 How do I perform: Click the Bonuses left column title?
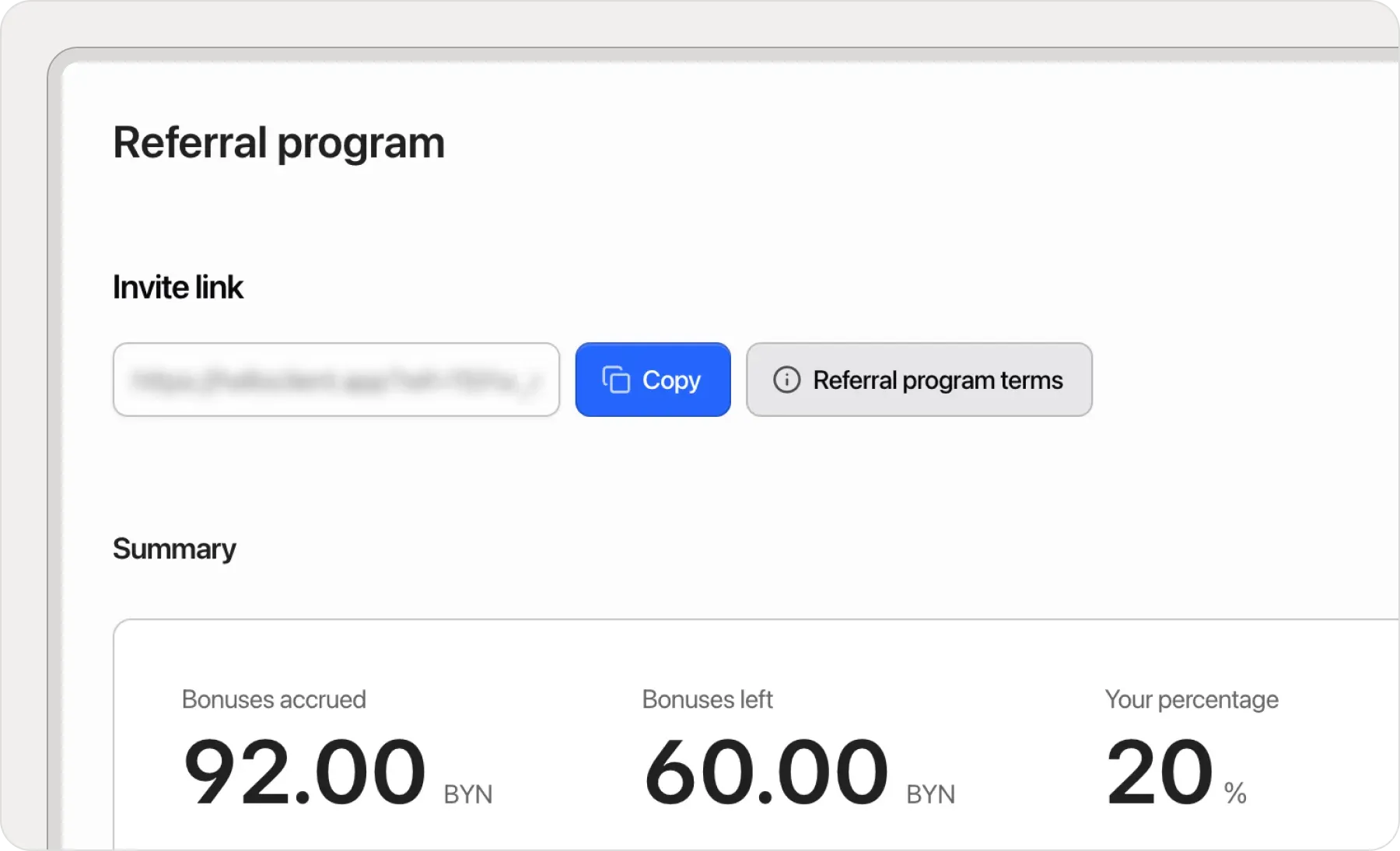707,699
